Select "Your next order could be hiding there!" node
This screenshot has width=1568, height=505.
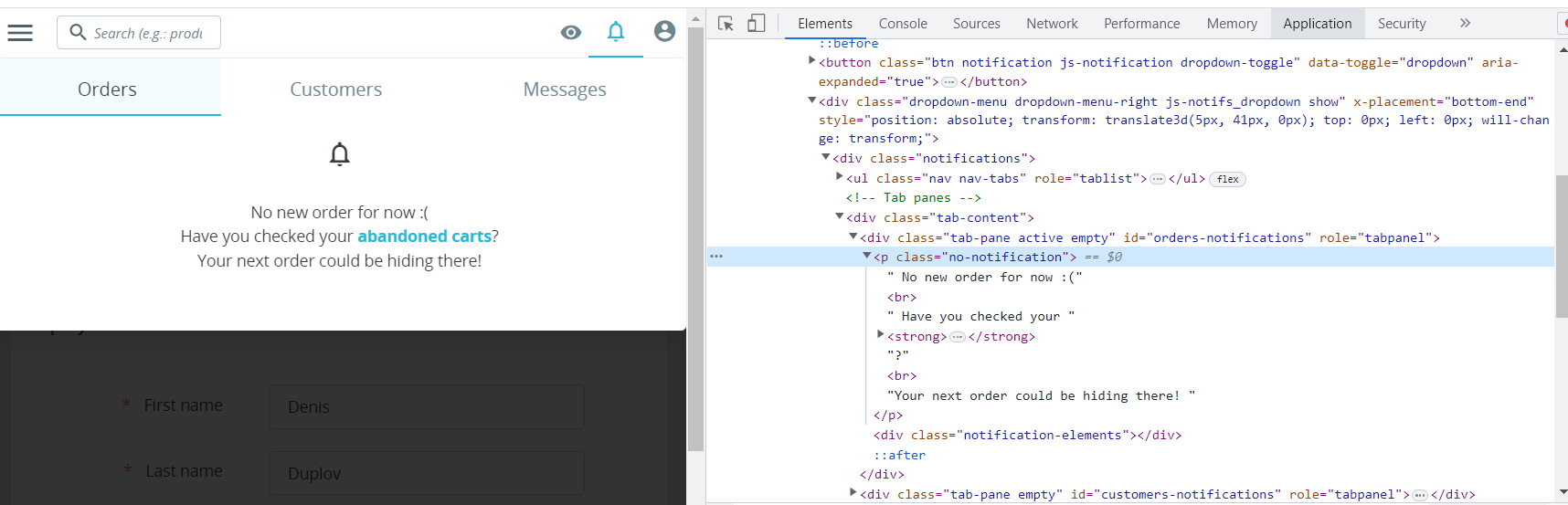click(1042, 395)
